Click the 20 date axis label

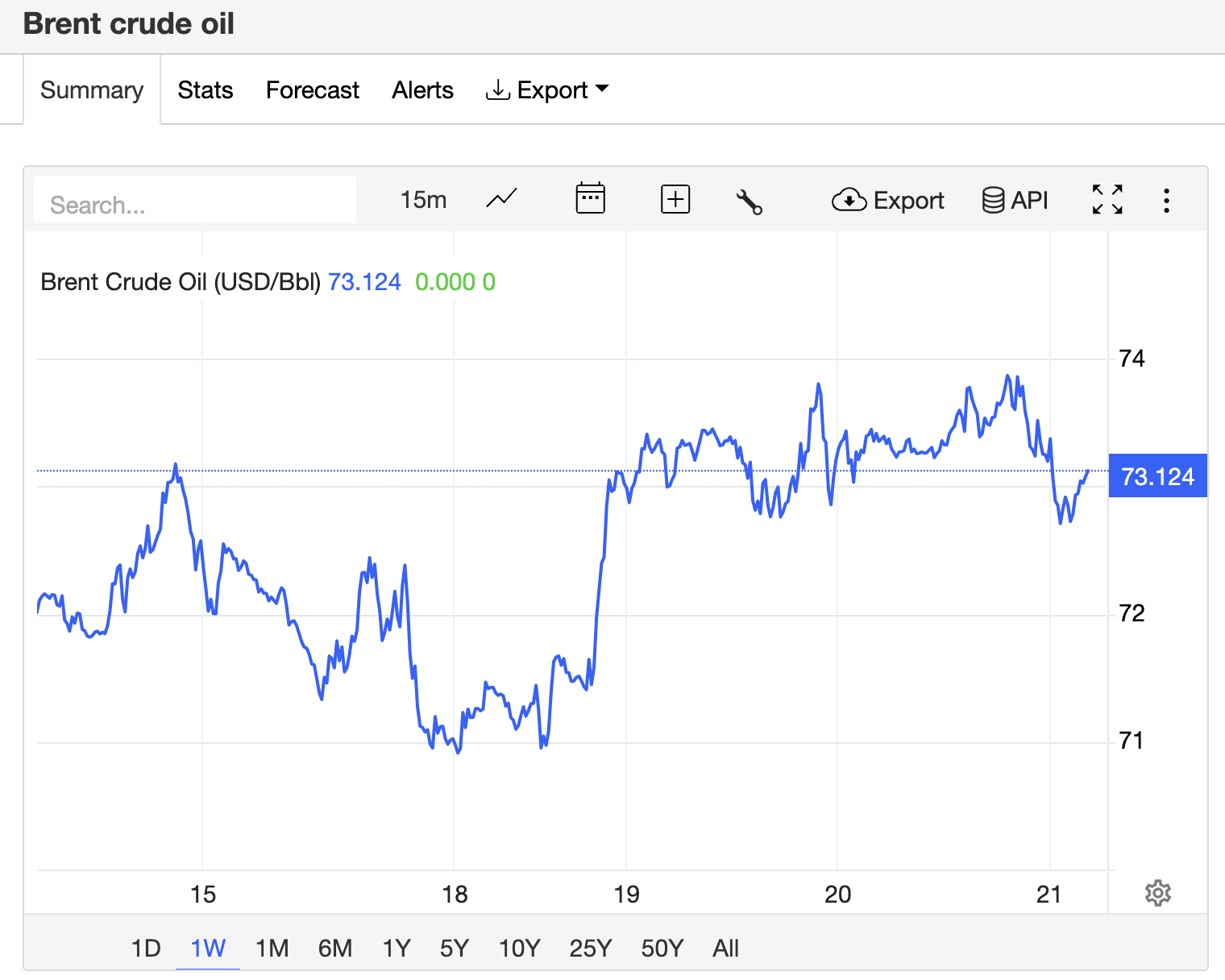tap(838, 895)
